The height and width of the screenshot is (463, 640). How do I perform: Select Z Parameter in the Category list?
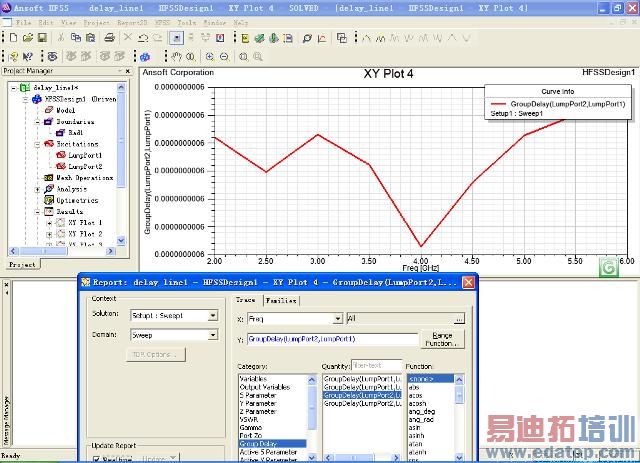[258, 412]
